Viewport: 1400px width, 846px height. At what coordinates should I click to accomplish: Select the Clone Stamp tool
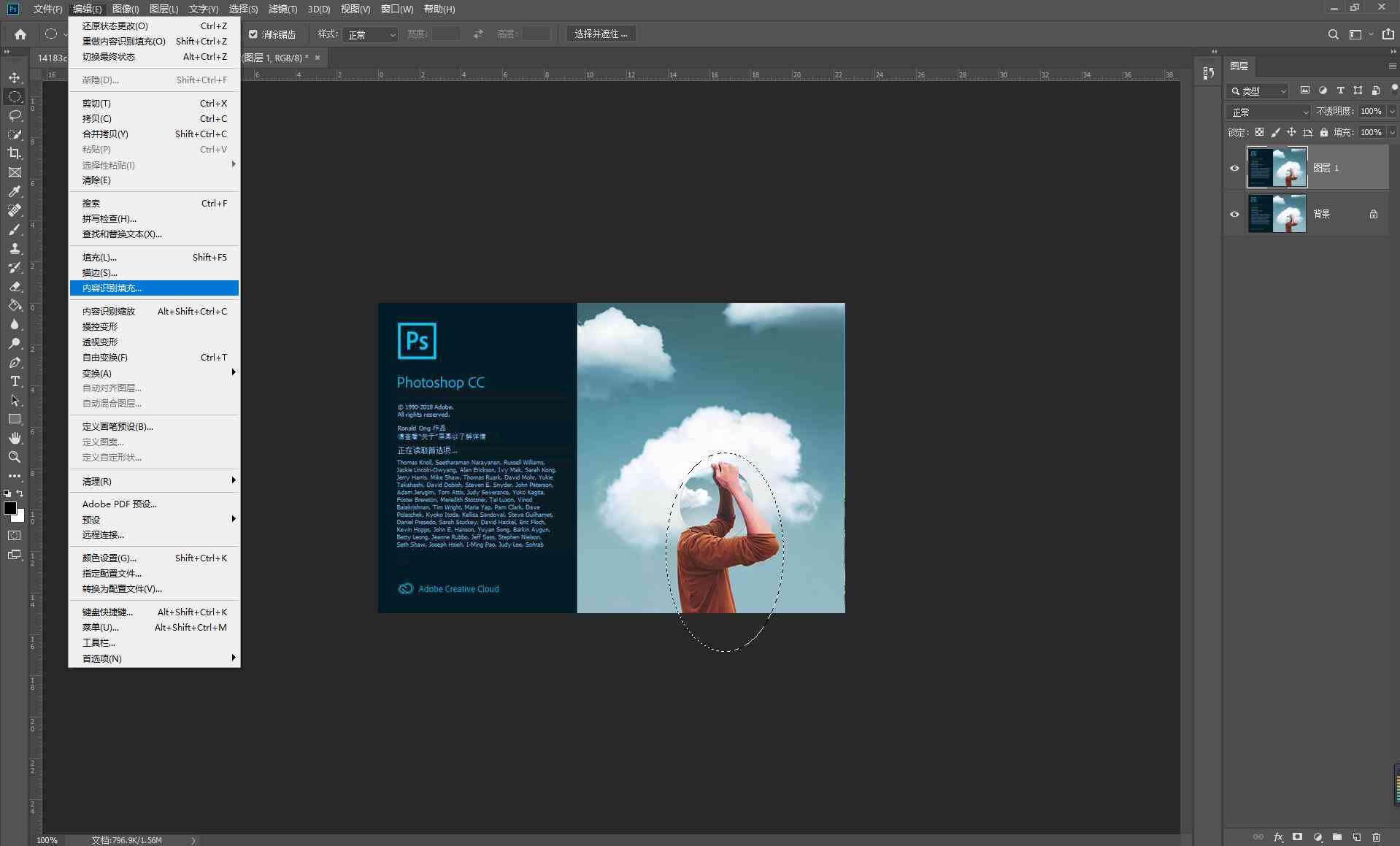(15, 248)
